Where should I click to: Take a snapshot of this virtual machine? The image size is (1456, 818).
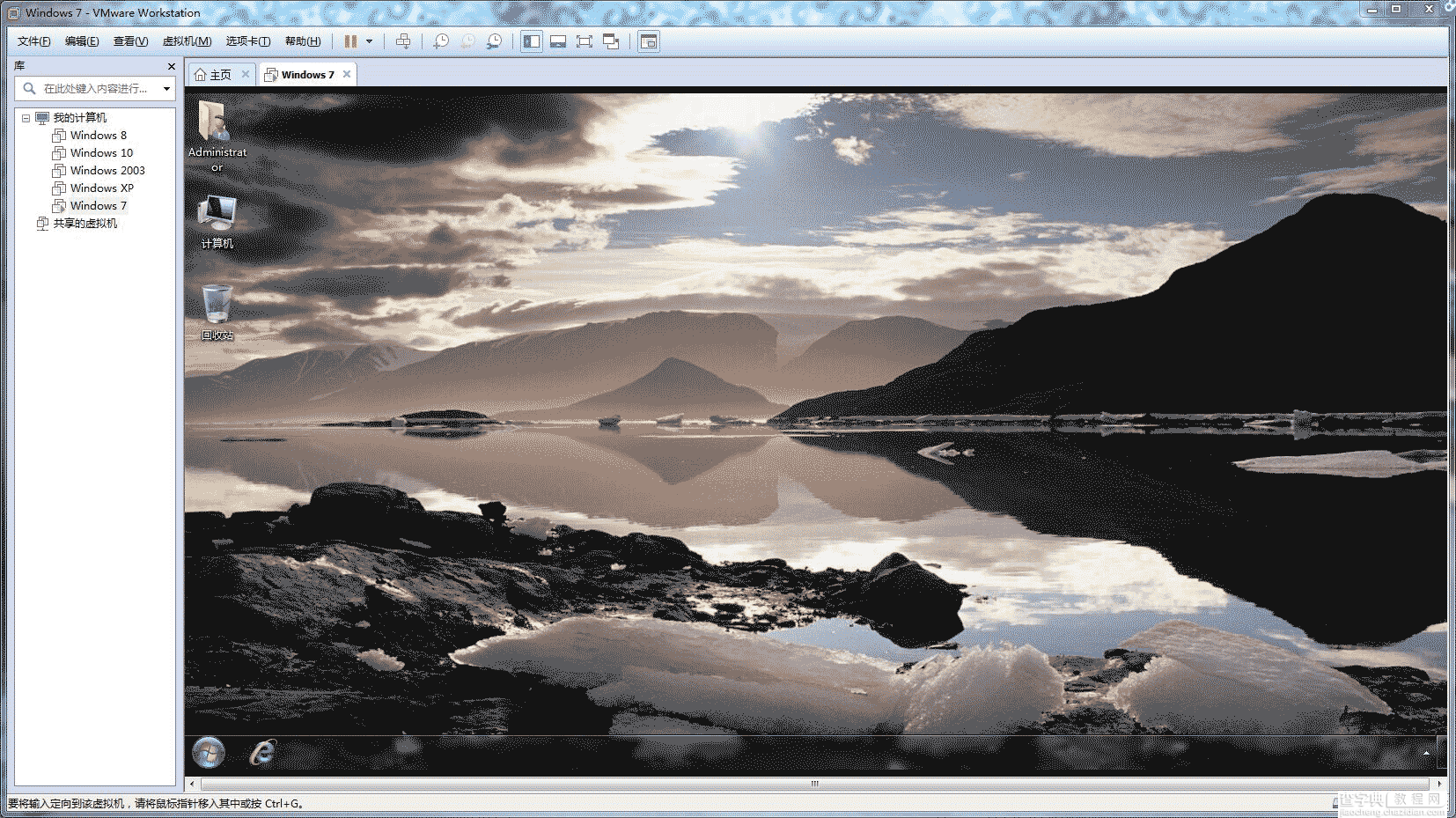441,41
